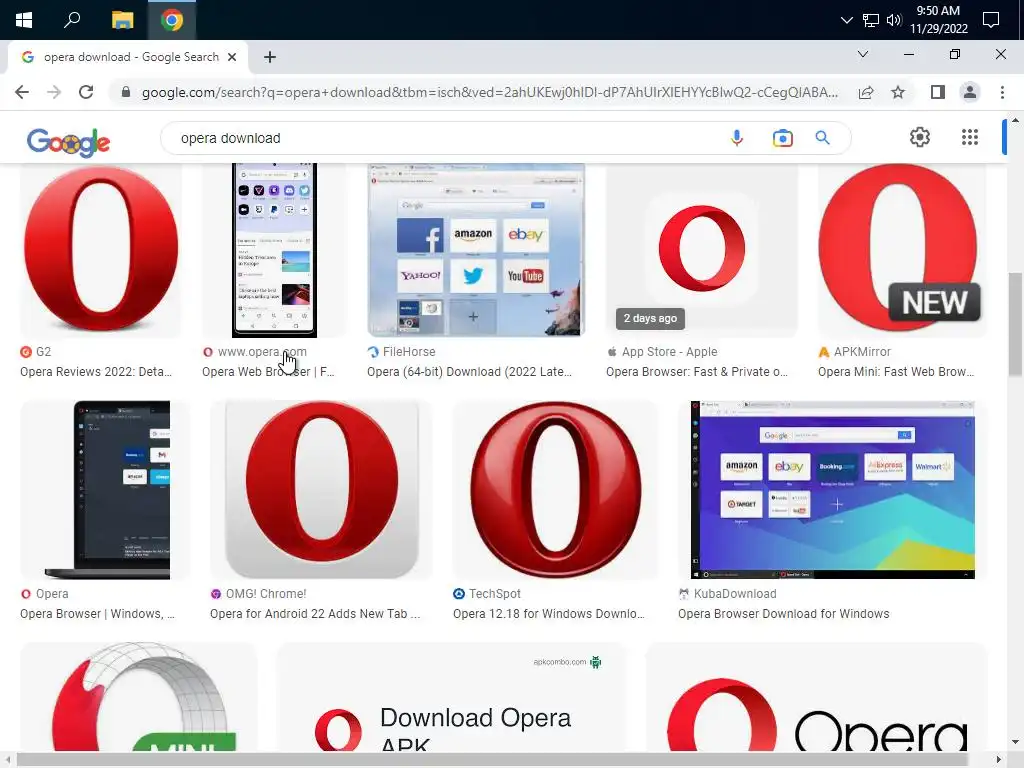The height and width of the screenshot is (768, 1024).
Task: Click Opera Mini: Fast Web Browser title
Action: coord(895,372)
